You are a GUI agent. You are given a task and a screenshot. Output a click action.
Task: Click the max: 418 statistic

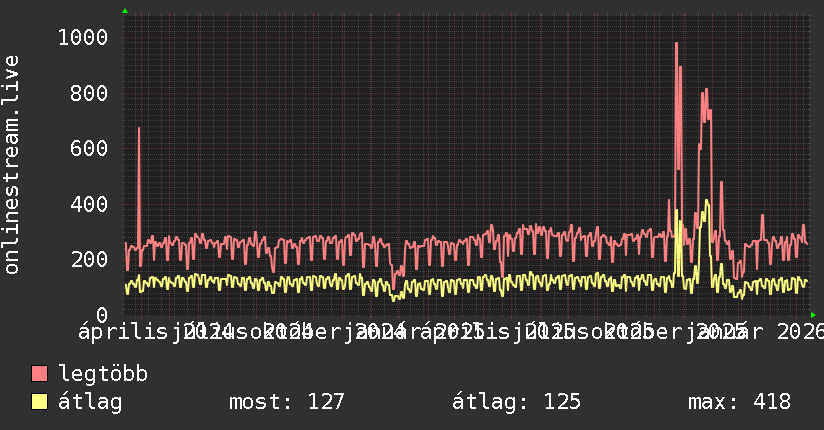click(739, 402)
